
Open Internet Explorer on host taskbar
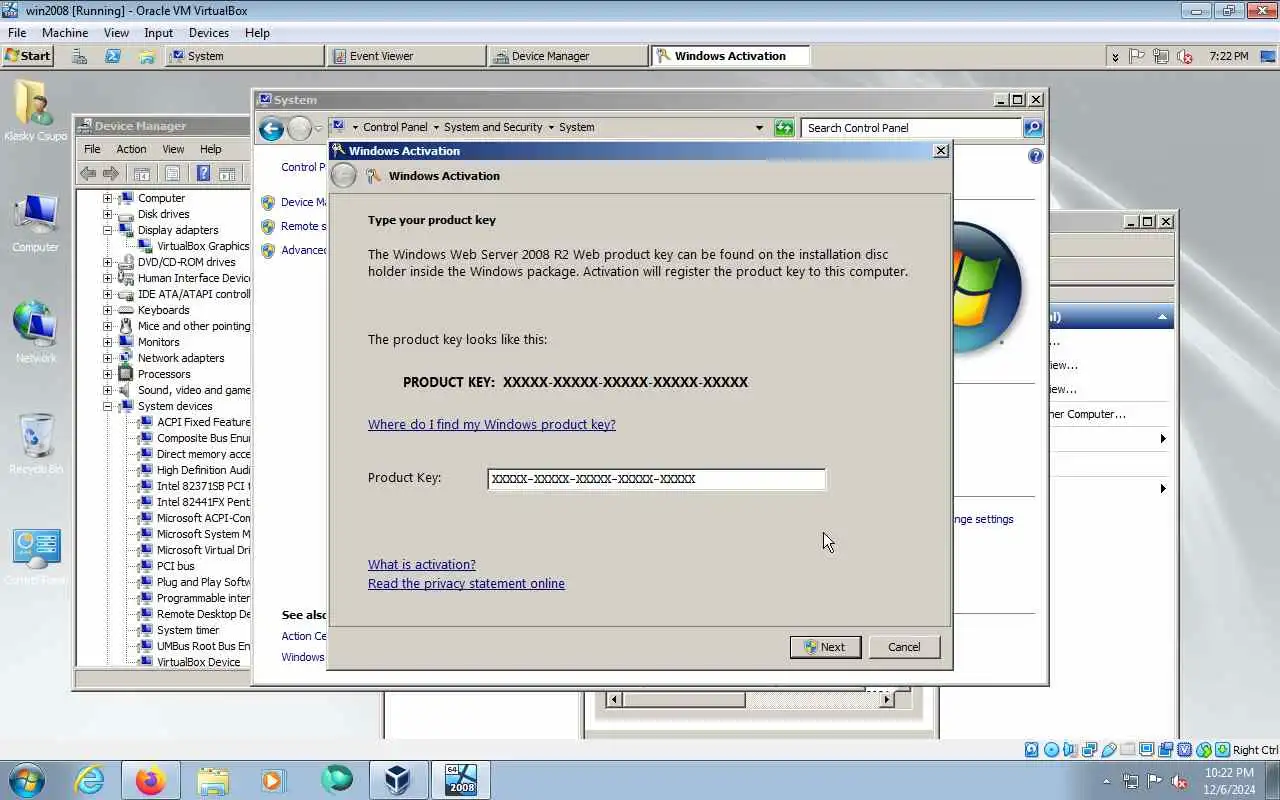90,780
